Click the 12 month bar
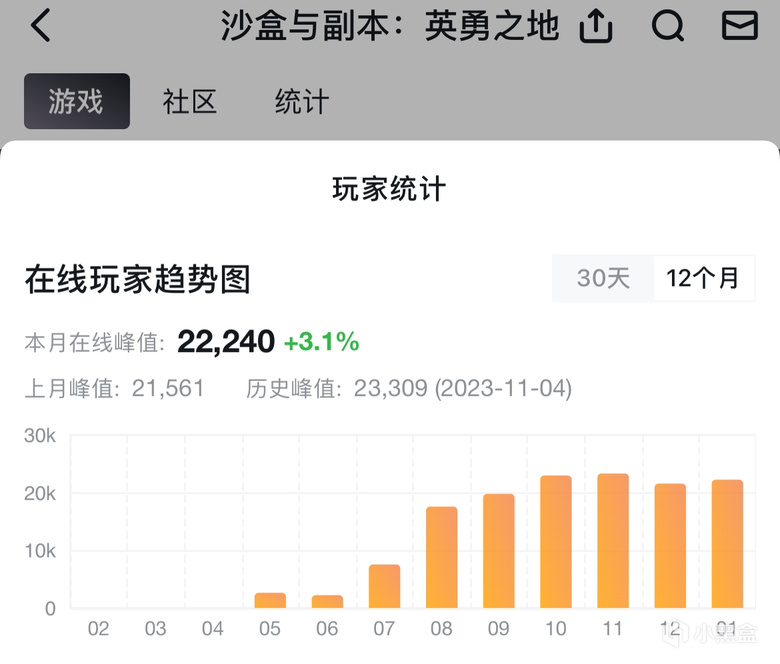780x664 pixels. [670, 546]
